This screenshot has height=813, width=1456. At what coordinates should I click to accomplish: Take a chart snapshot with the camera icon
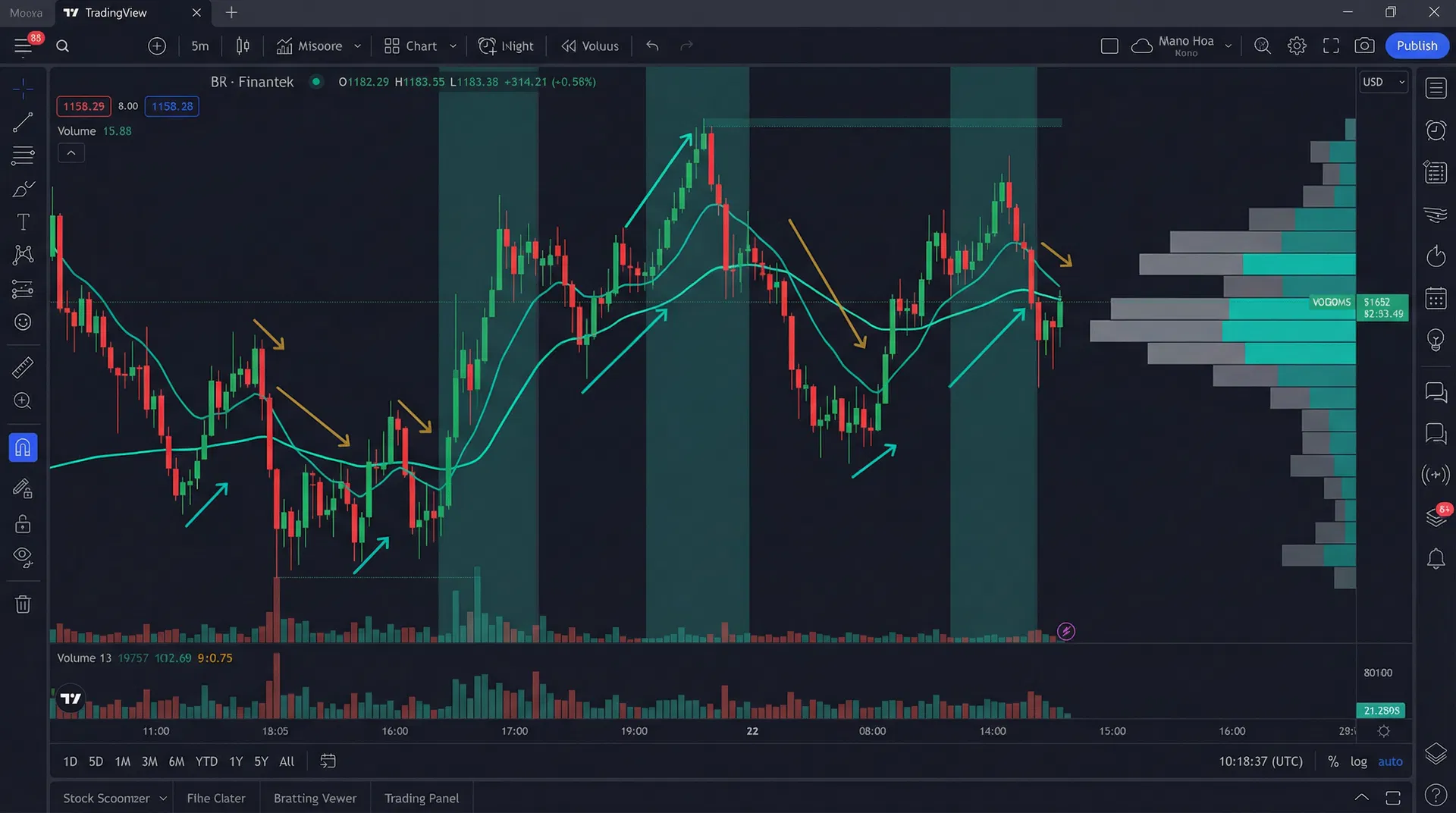click(1364, 46)
